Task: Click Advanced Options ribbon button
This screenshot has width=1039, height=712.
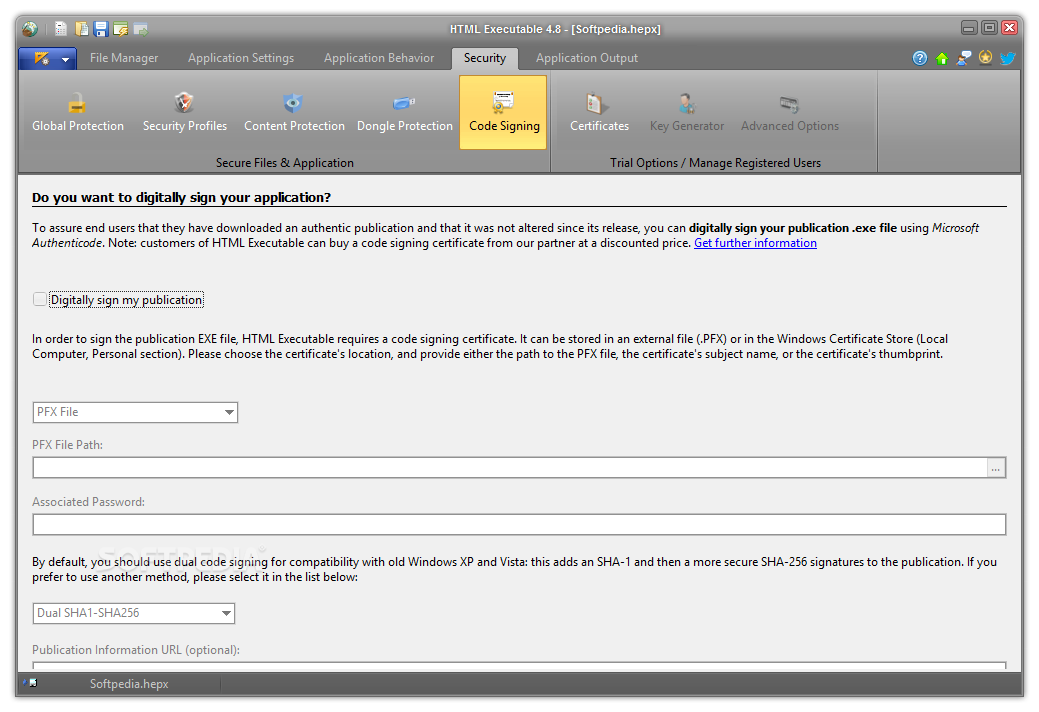Action: pyautogui.click(x=790, y=113)
